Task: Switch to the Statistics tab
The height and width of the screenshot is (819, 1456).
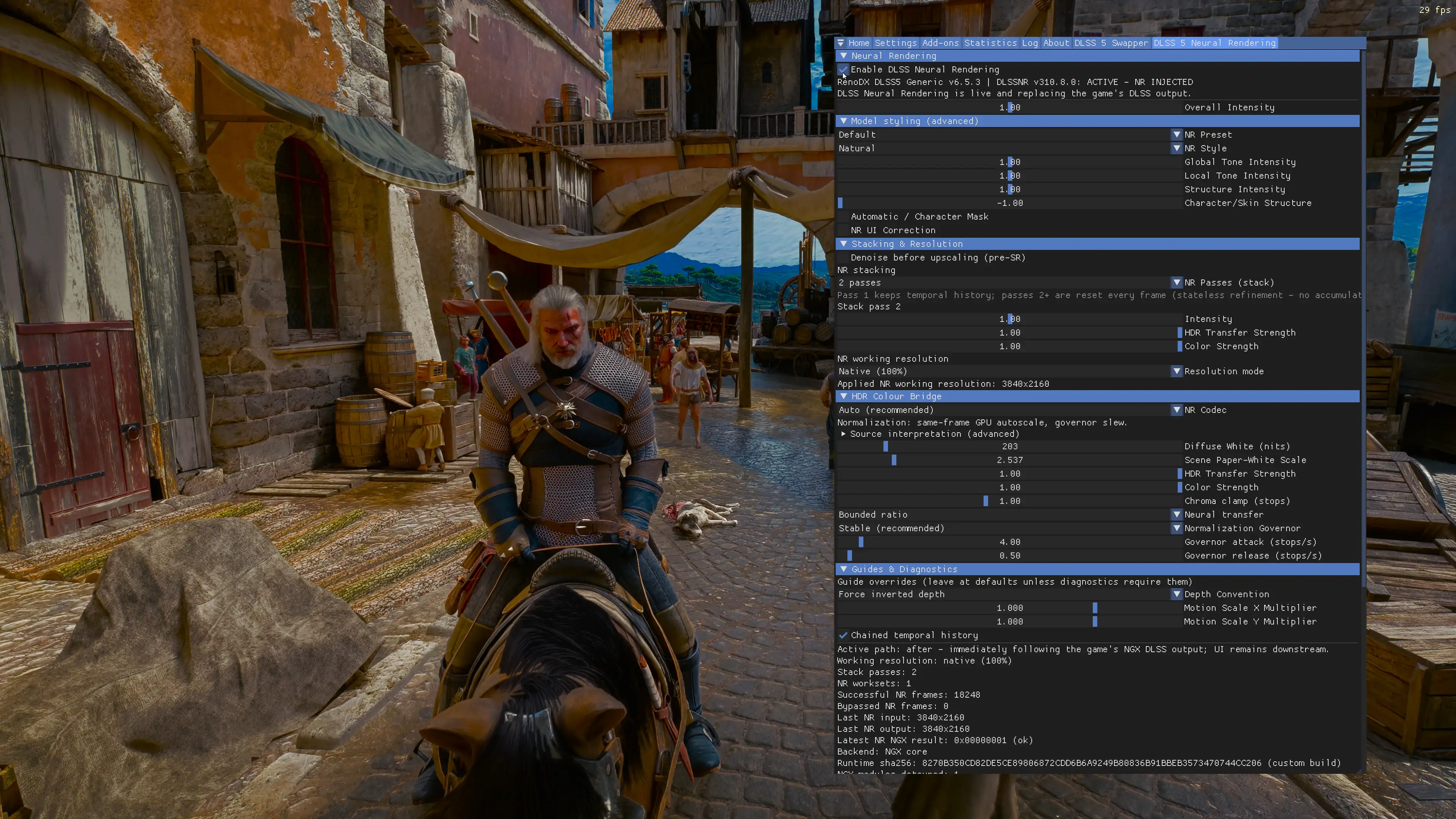Action: pyautogui.click(x=990, y=43)
